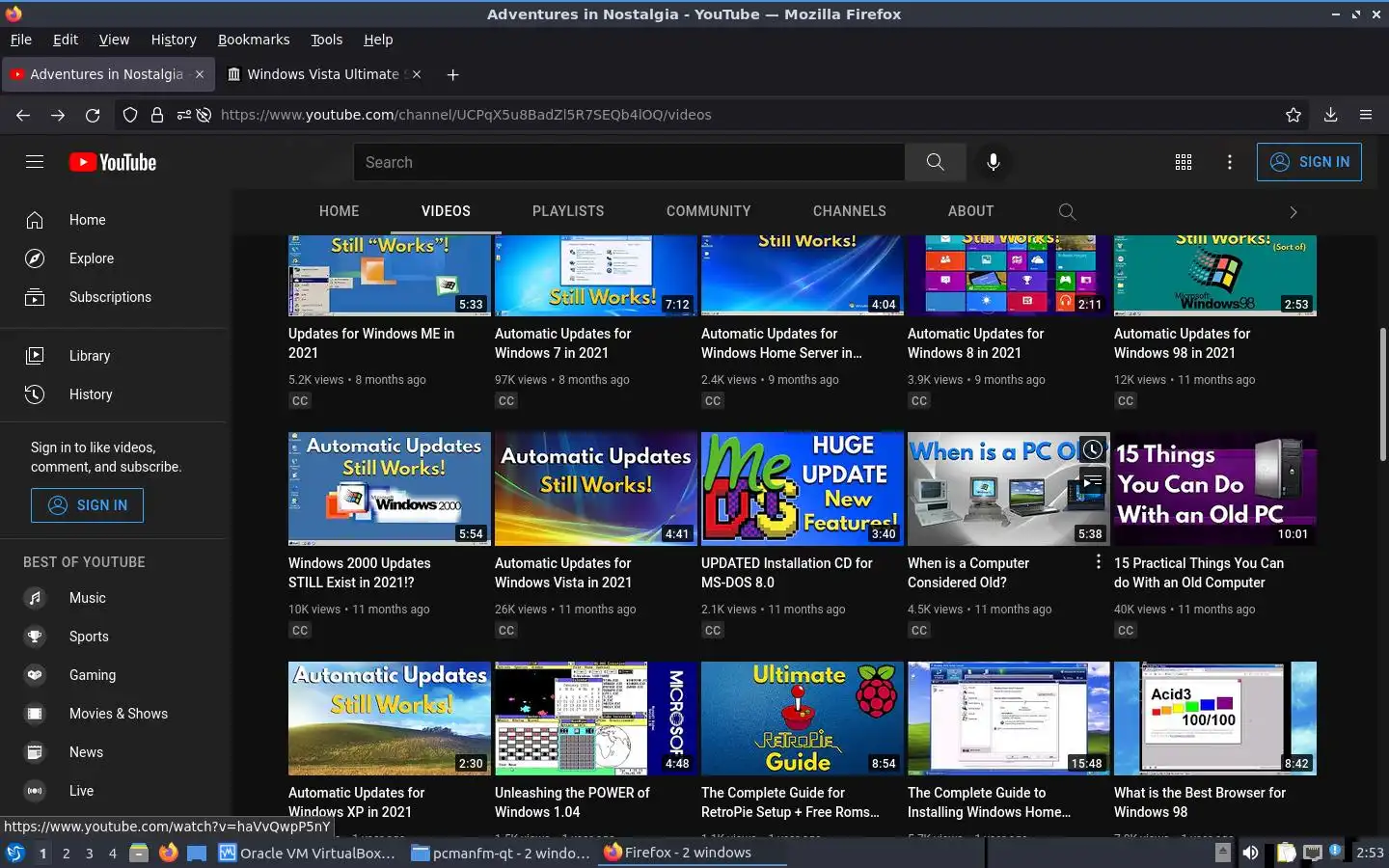Show site security padlock info
Image resolution: width=1389 pixels, height=868 pixels.
(157, 115)
